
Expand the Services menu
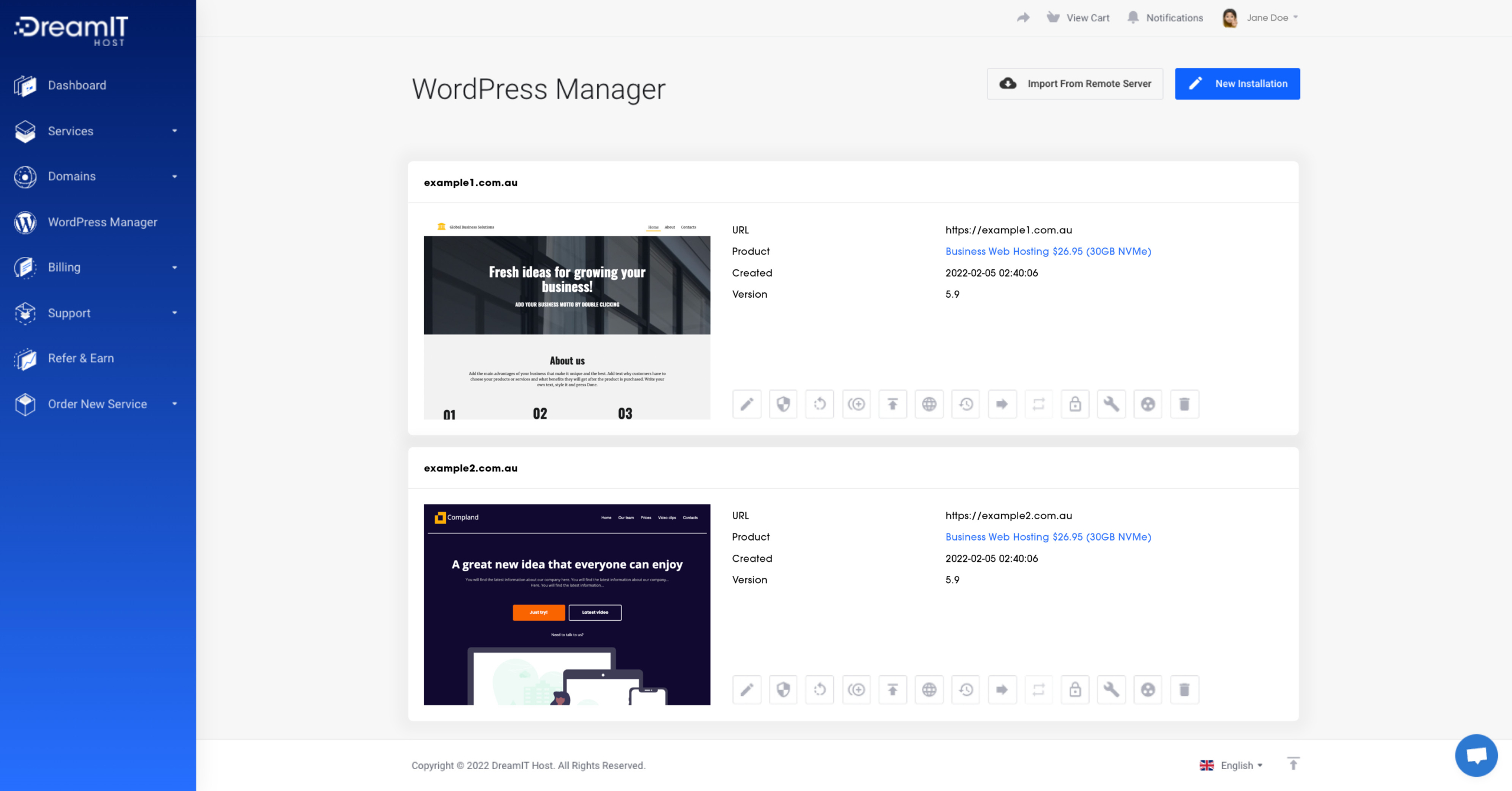(71, 131)
